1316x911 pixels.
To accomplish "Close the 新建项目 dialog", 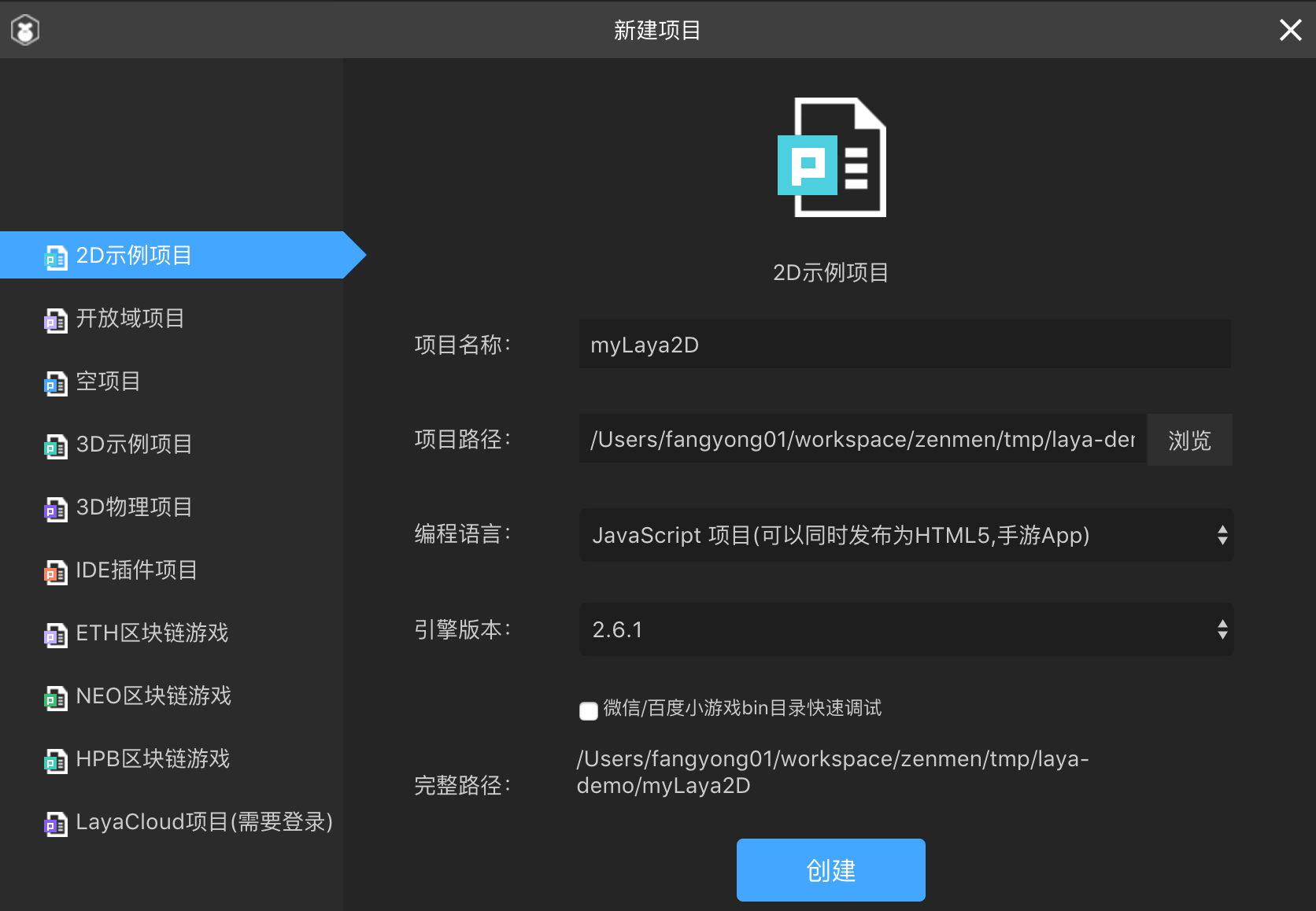I will pos(1290,30).
